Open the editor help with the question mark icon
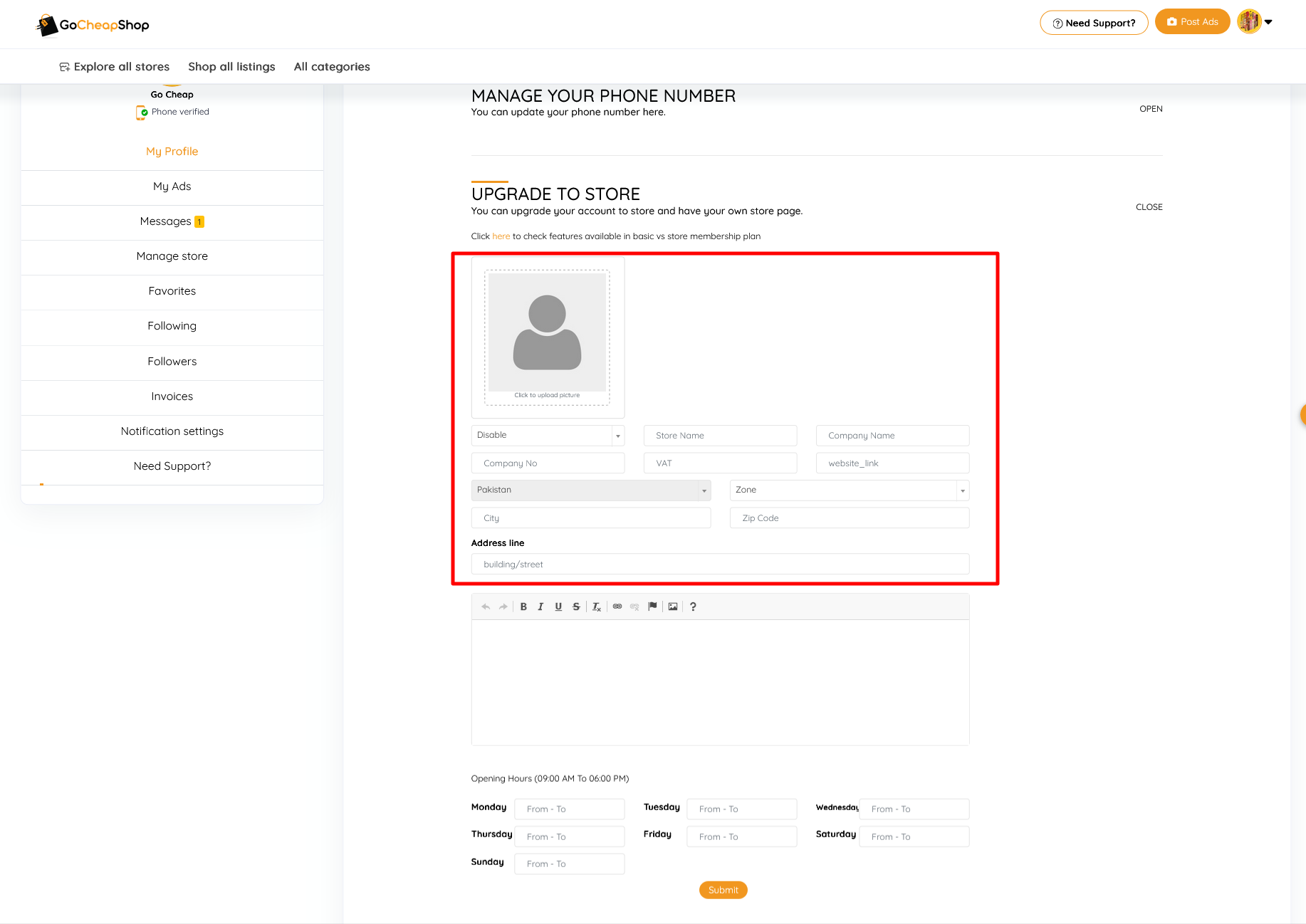 (x=693, y=607)
